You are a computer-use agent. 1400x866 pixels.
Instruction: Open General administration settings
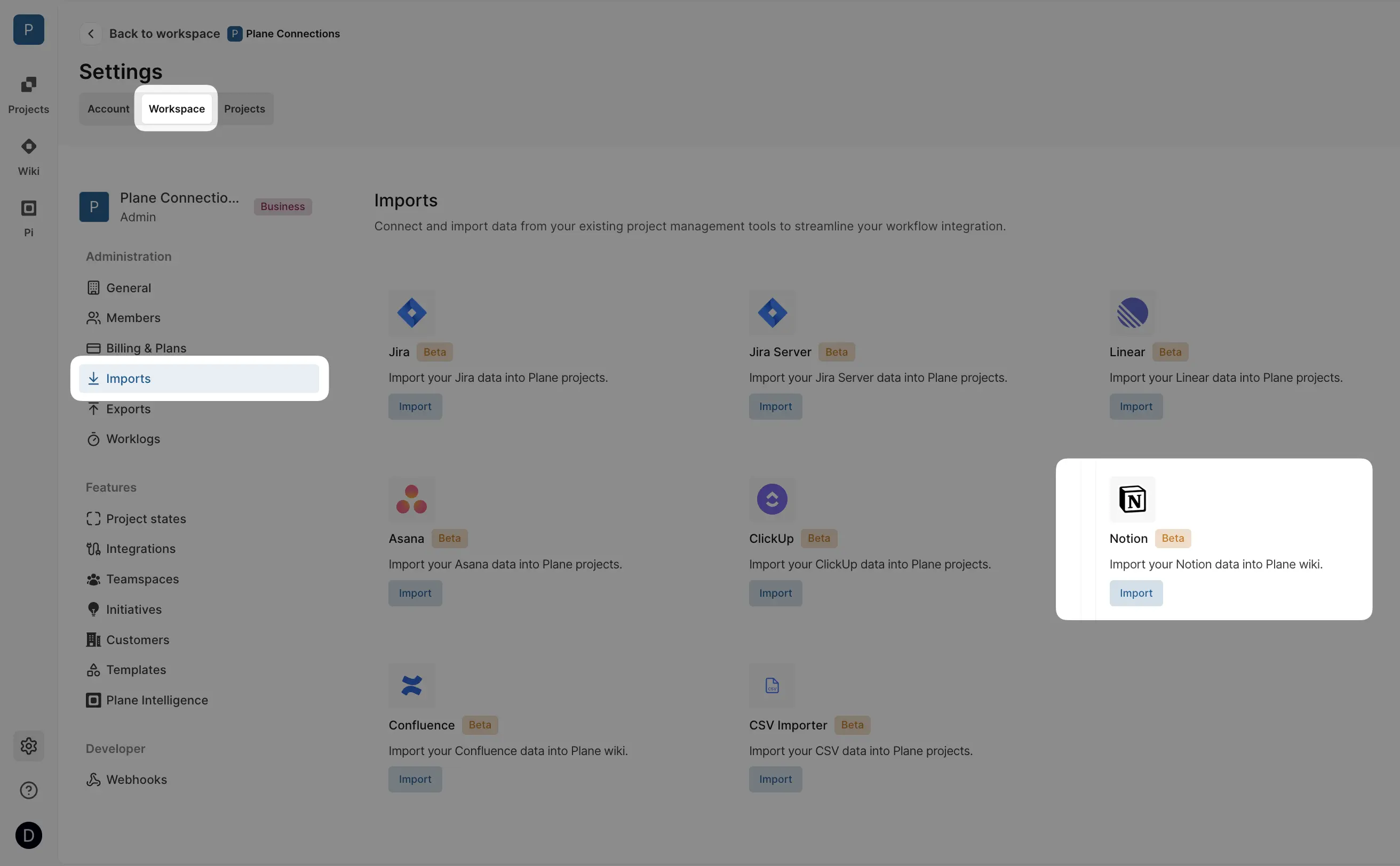pos(199,287)
